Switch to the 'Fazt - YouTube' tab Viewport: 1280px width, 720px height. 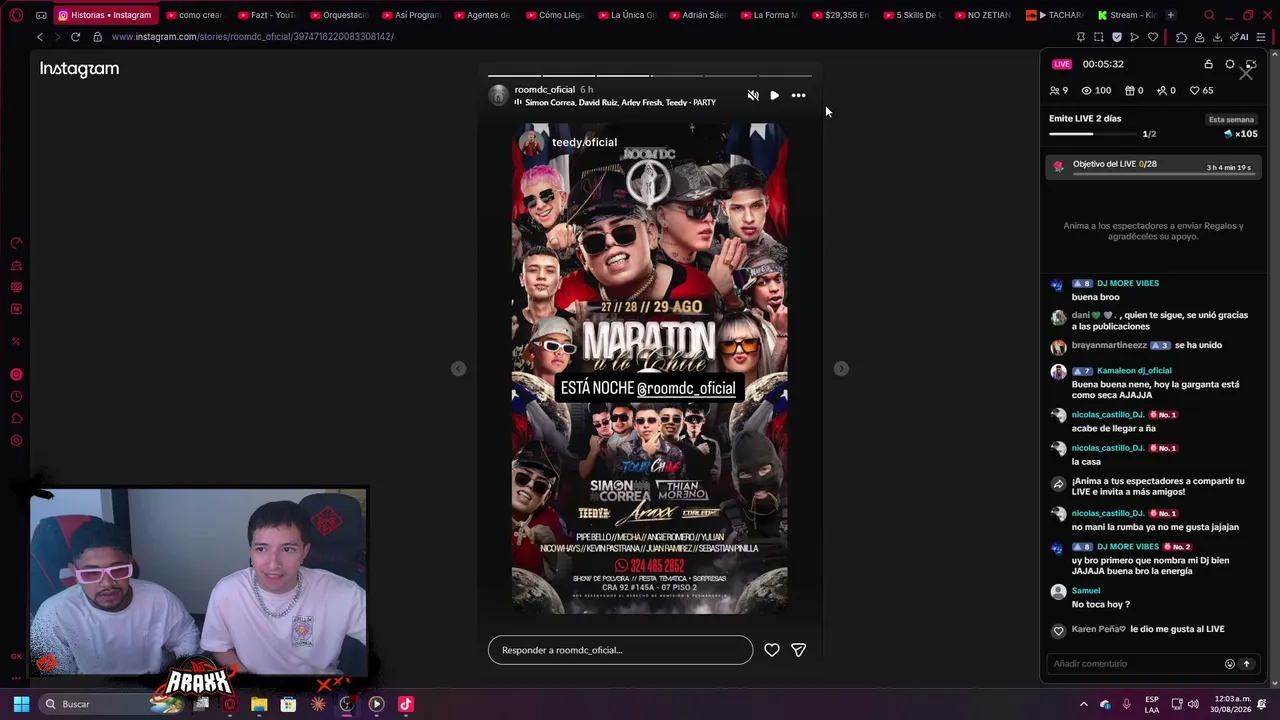click(x=267, y=15)
